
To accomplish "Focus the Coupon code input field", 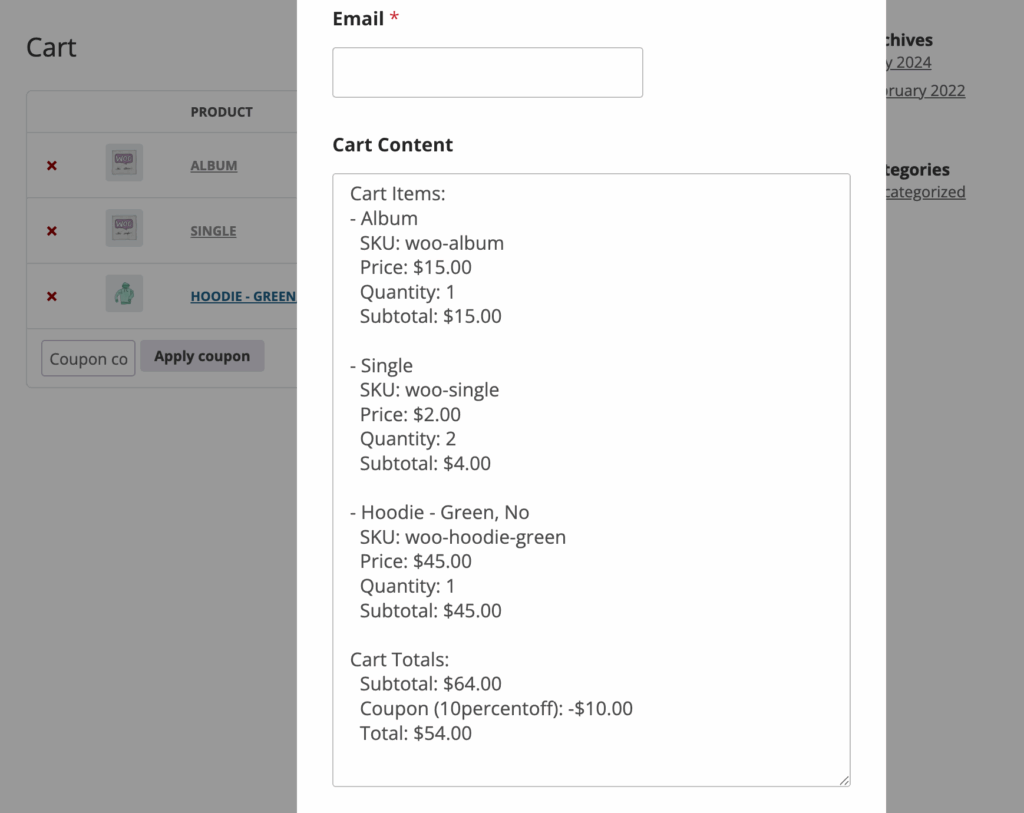I will (88, 358).
